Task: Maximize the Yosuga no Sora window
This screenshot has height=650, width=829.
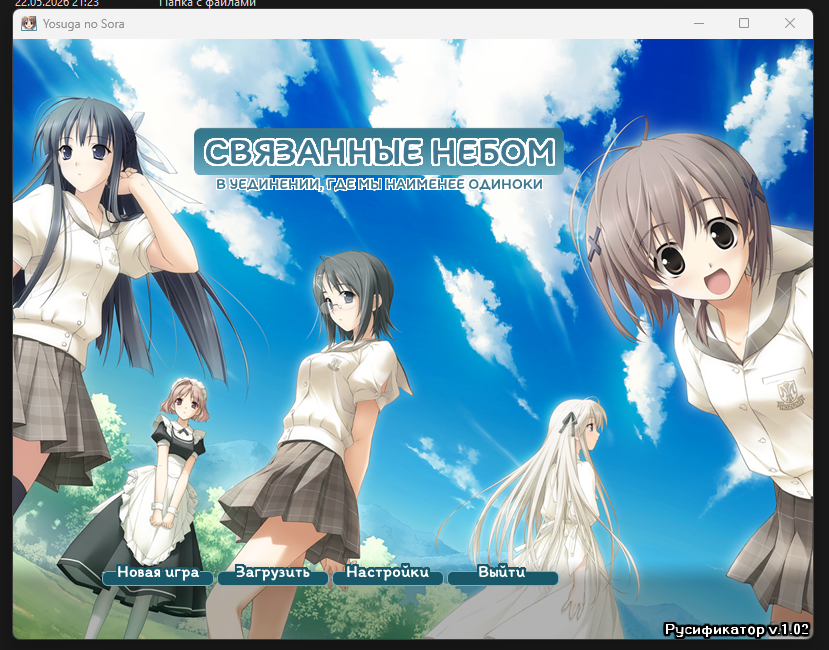Action: pos(744,23)
